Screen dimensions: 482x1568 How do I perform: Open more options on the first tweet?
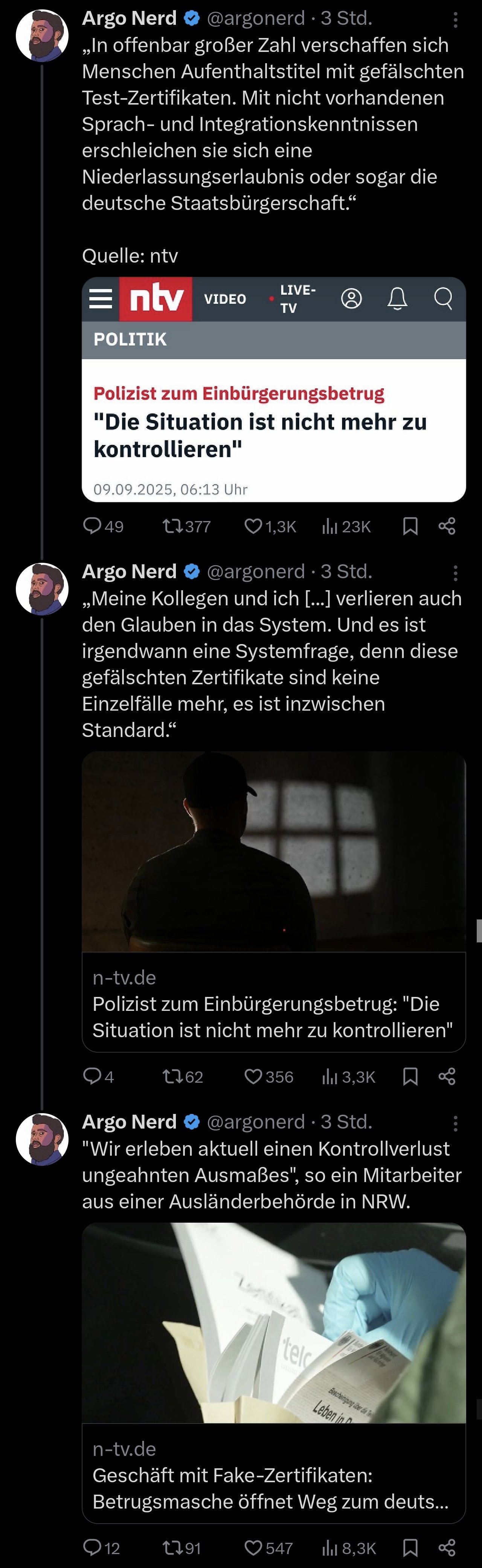point(455,20)
